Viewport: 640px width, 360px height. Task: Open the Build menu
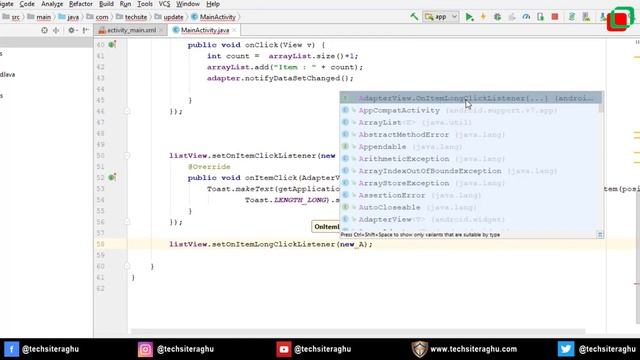tap(106, 4)
